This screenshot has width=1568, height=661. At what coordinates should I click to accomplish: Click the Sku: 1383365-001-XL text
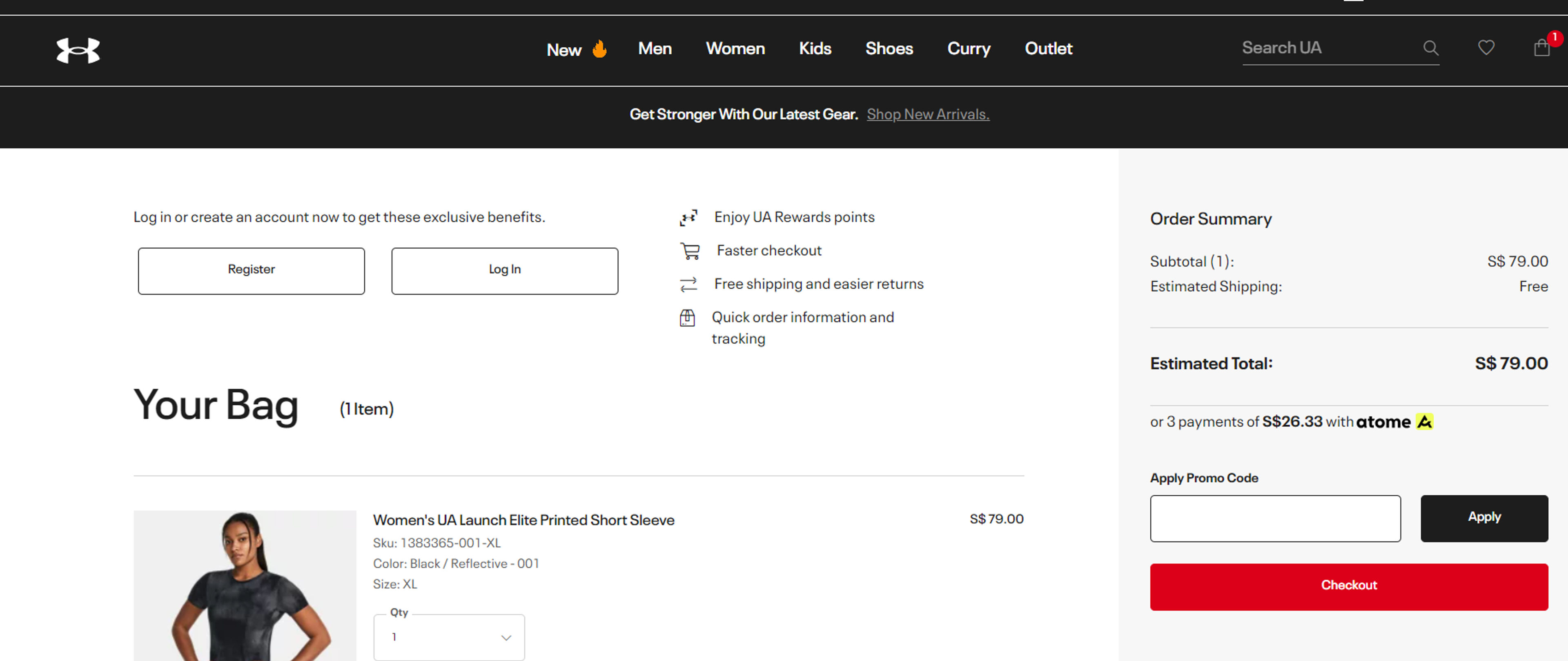tap(437, 542)
